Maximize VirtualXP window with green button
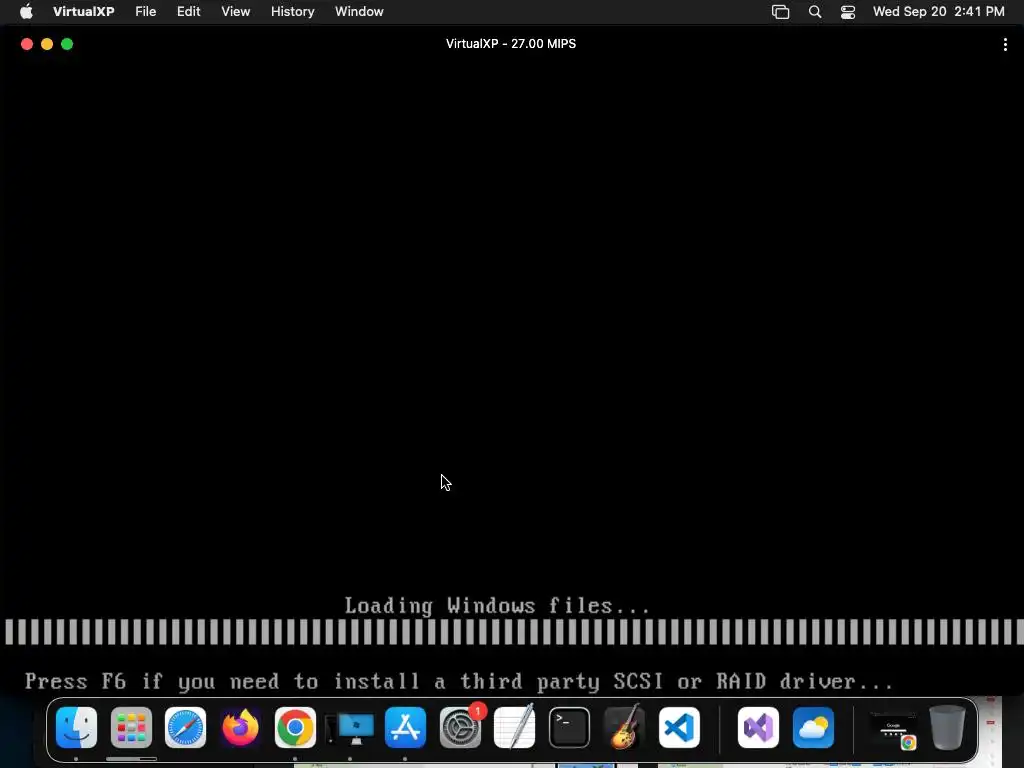The height and width of the screenshot is (768, 1024). tap(67, 44)
